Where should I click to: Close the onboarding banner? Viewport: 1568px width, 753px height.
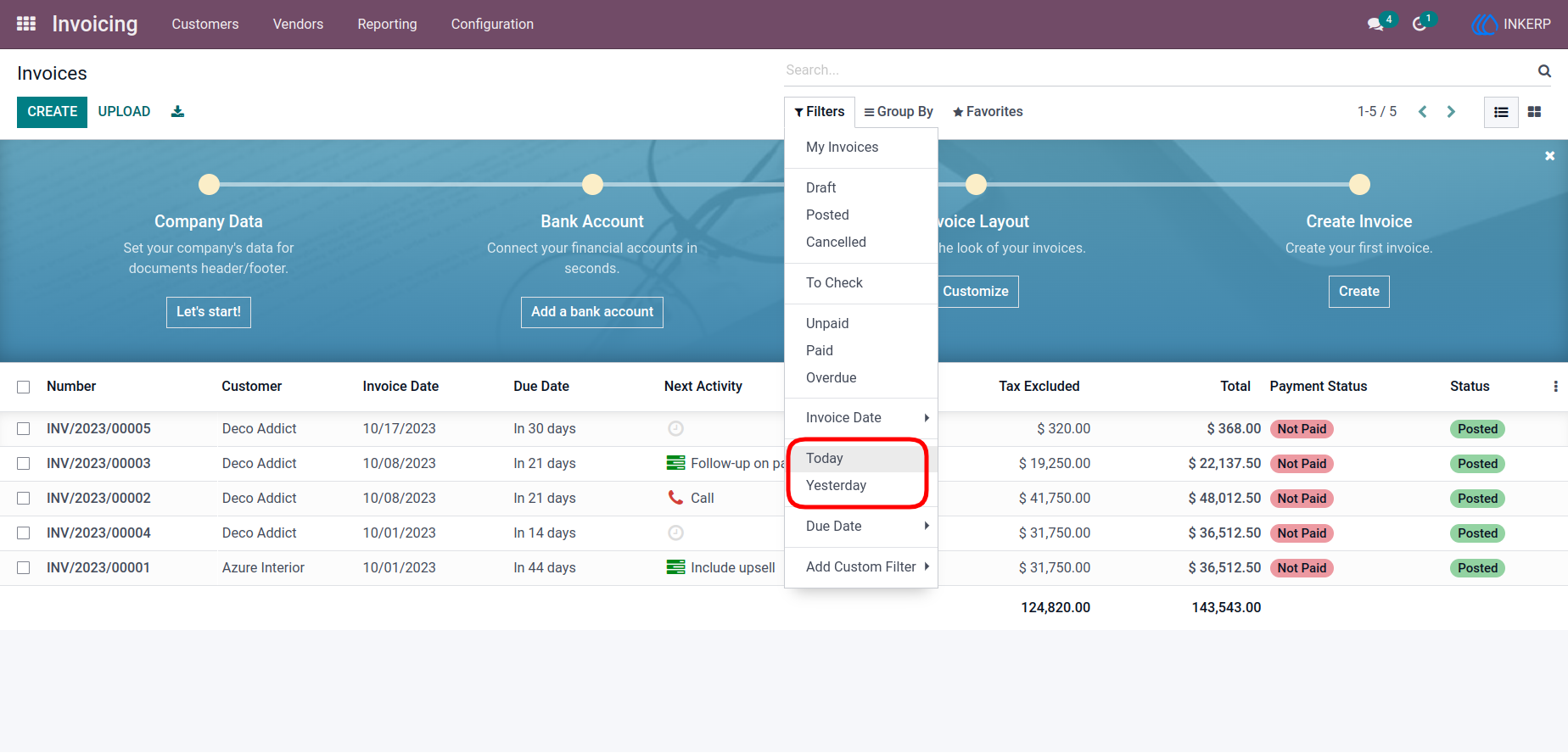pos(1549,156)
